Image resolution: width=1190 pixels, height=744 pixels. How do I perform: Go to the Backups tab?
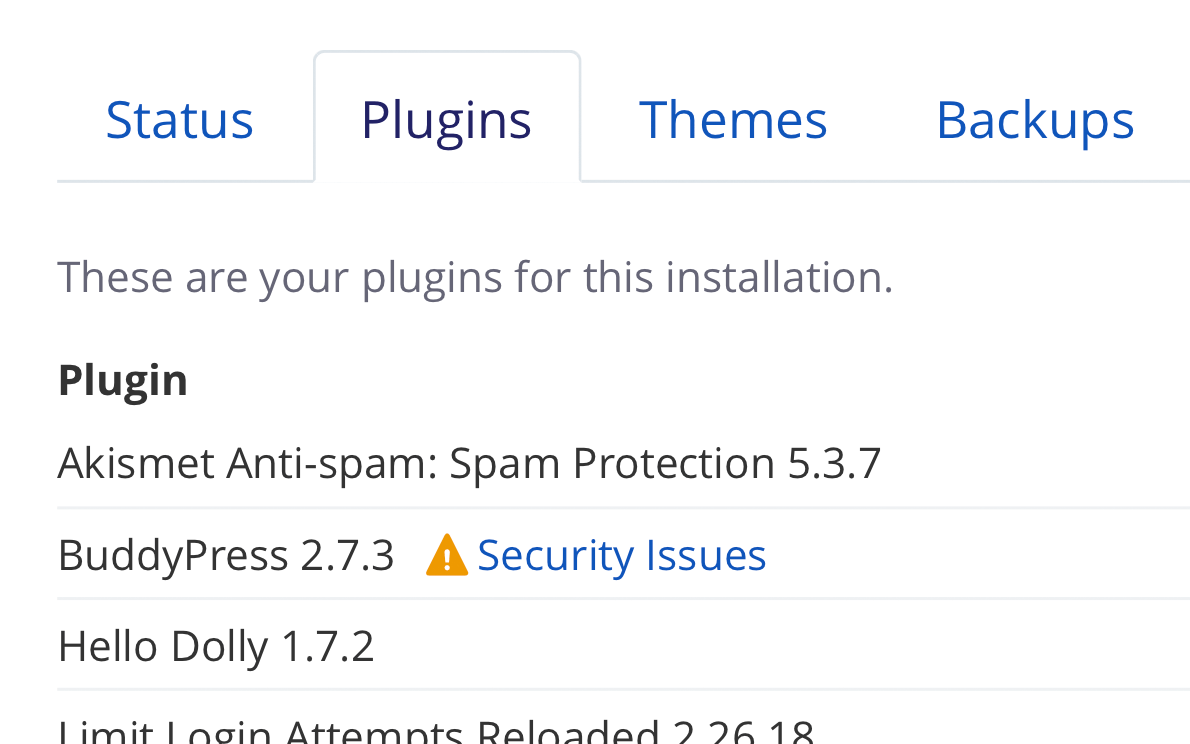(x=1035, y=120)
